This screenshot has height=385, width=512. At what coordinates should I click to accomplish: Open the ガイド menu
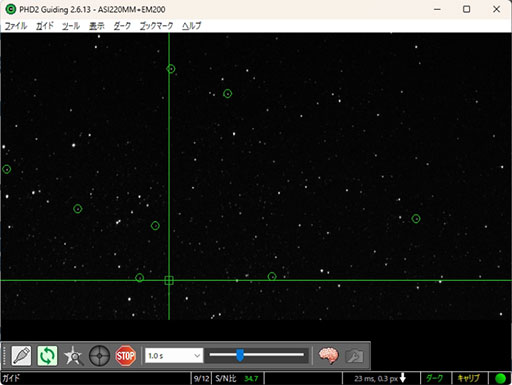pyautogui.click(x=45, y=26)
